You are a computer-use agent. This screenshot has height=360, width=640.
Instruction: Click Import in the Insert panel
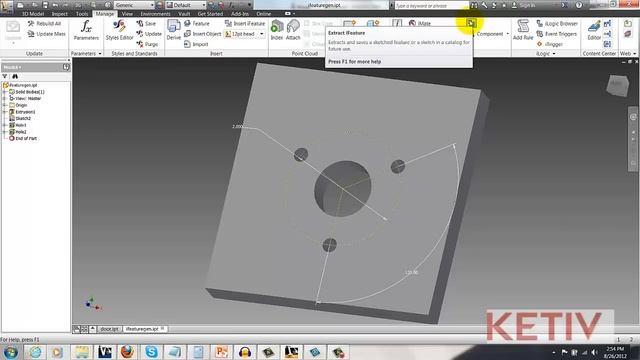pos(196,44)
